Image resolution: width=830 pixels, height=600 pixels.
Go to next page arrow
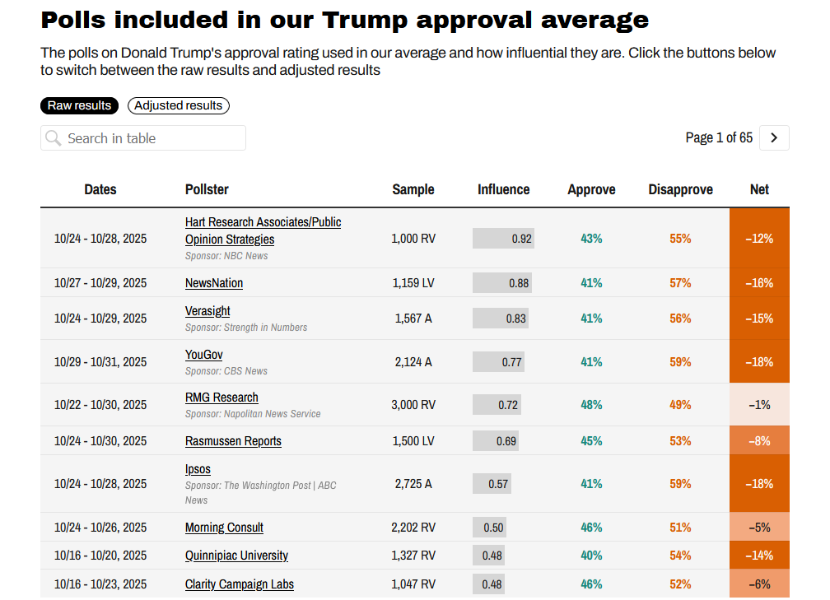[774, 138]
